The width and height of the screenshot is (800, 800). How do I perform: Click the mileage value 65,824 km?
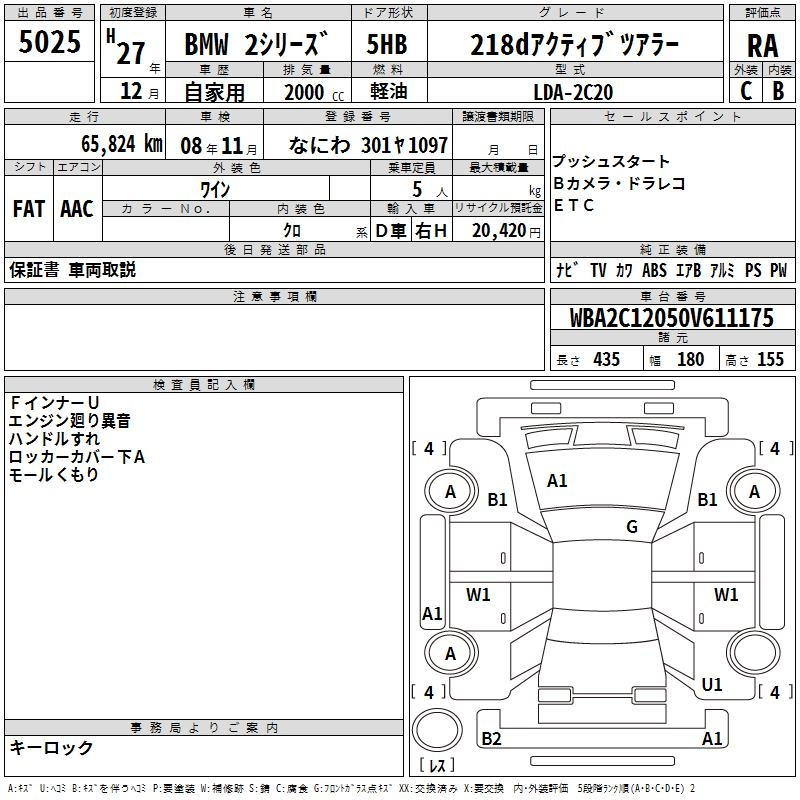(111, 144)
